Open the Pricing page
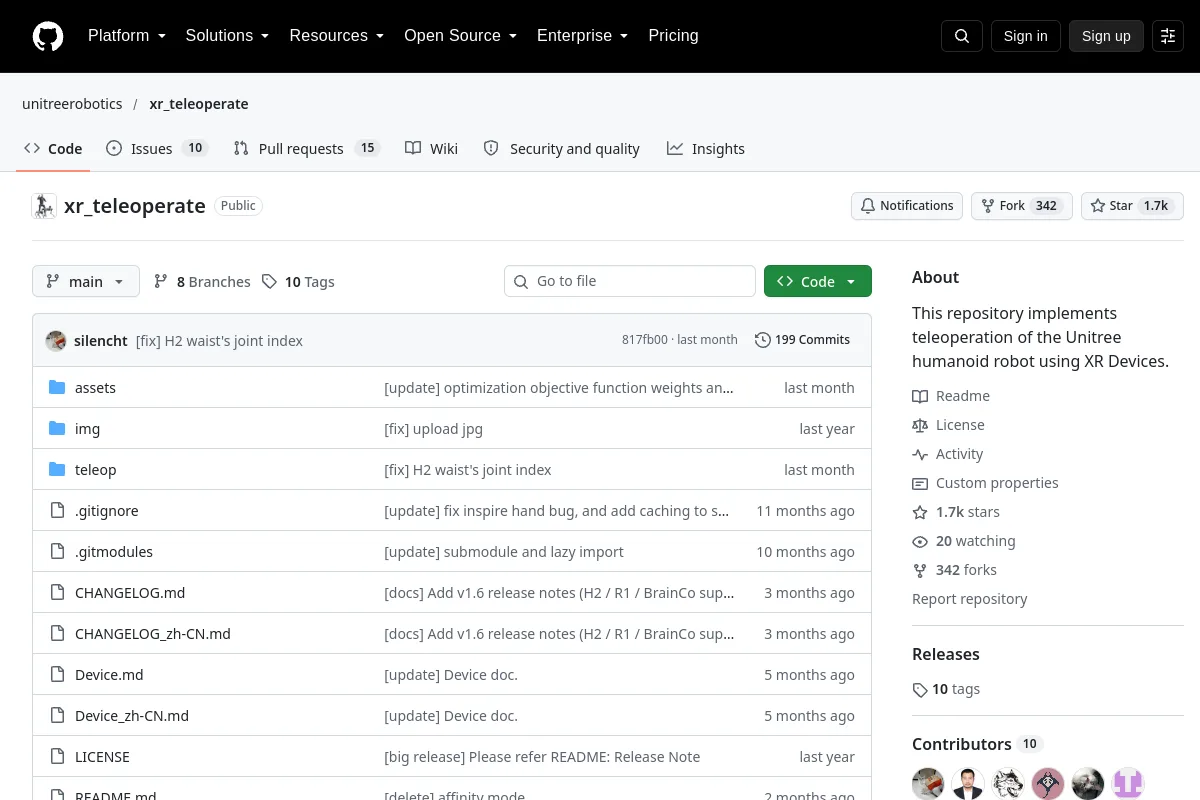The height and width of the screenshot is (800, 1200). click(x=673, y=36)
